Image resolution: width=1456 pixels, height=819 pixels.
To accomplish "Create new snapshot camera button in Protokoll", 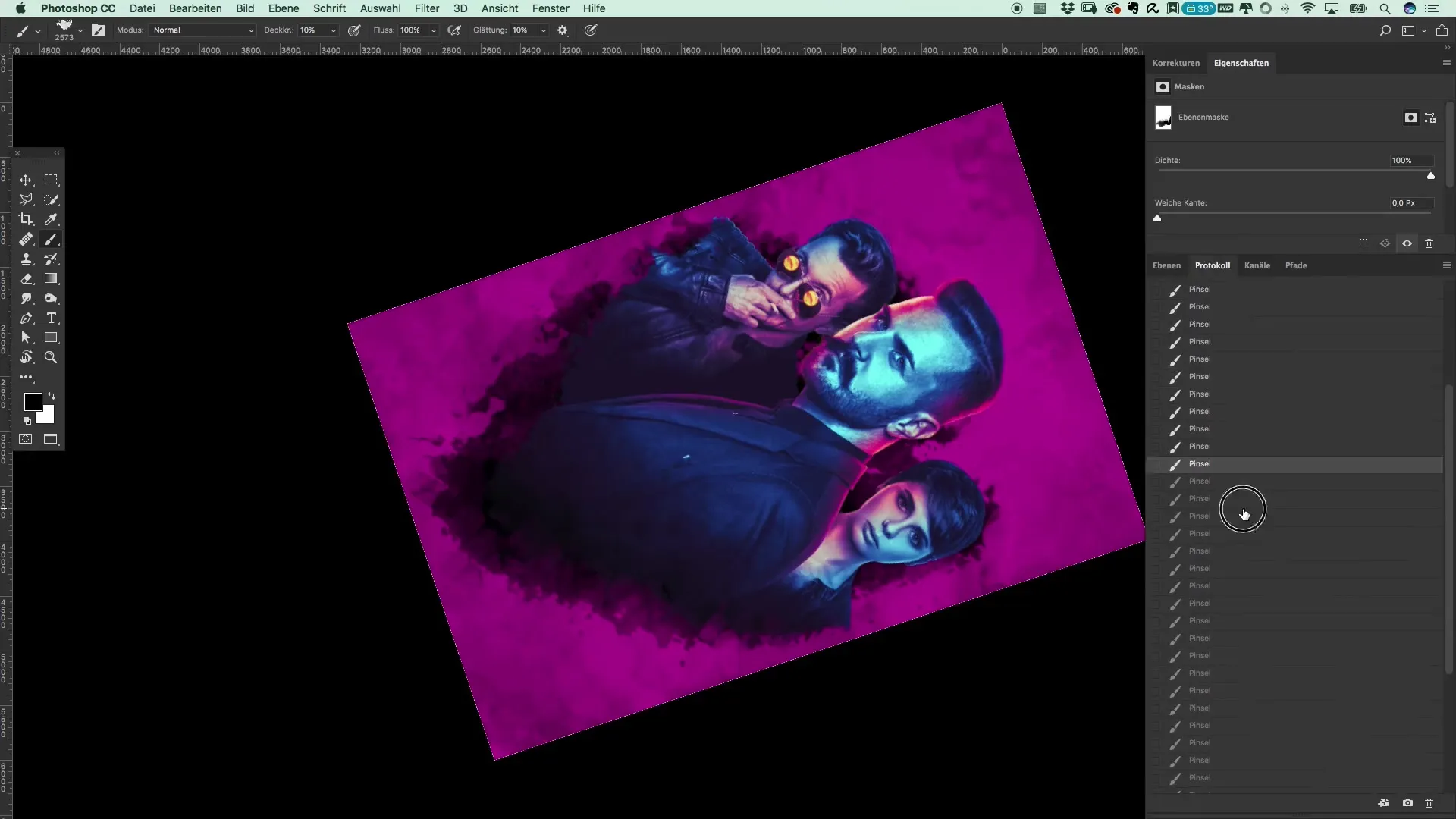I will click(1407, 802).
